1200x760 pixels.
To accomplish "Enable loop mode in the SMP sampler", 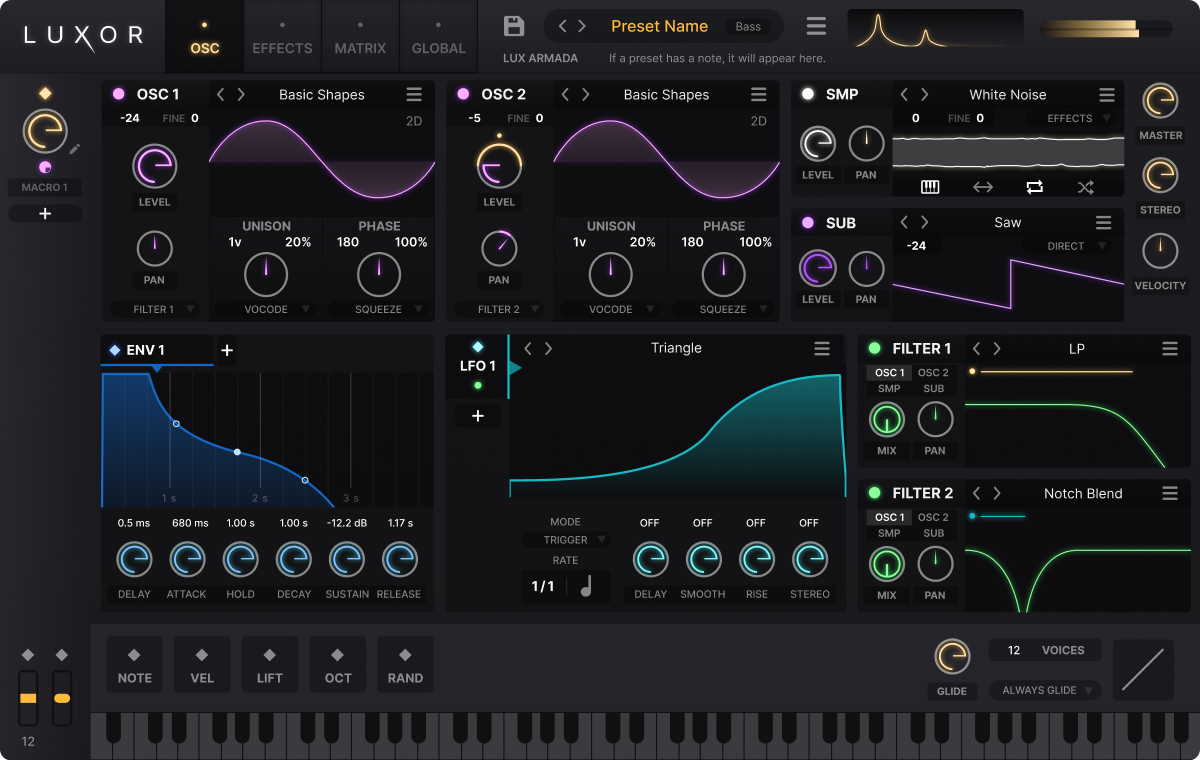I will [x=1034, y=186].
